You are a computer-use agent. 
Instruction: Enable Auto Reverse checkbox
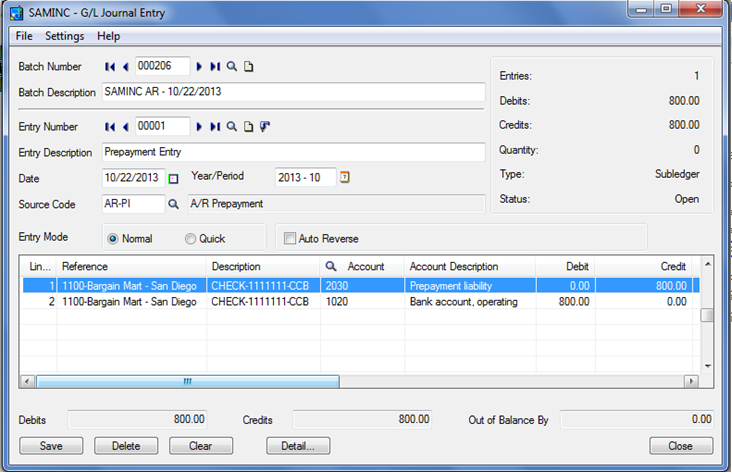point(290,239)
